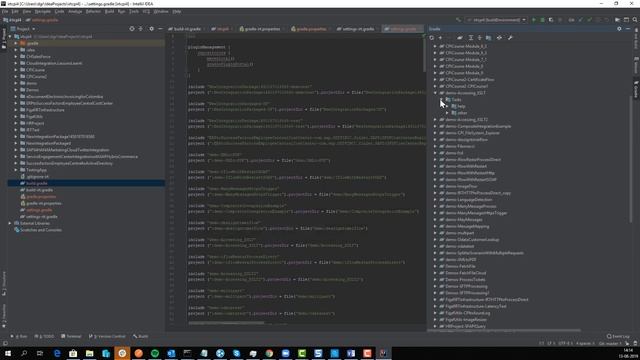Open Microsoft Edge from the taskbar
Image resolution: width=640 pixels, height=360 pixels.
pos(57,353)
